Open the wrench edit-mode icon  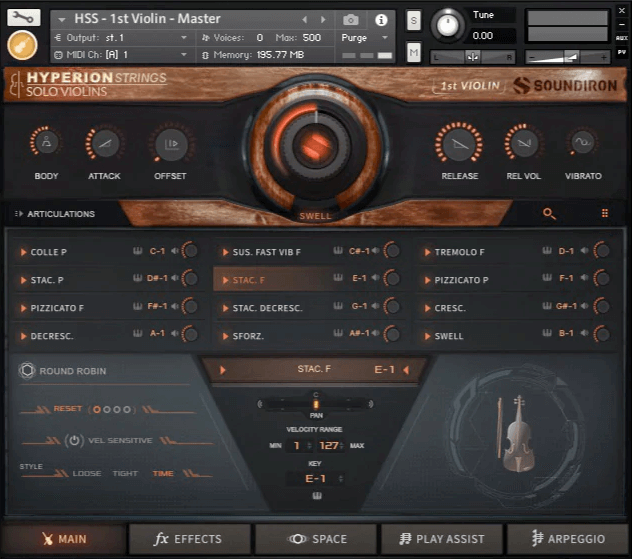coord(23,17)
